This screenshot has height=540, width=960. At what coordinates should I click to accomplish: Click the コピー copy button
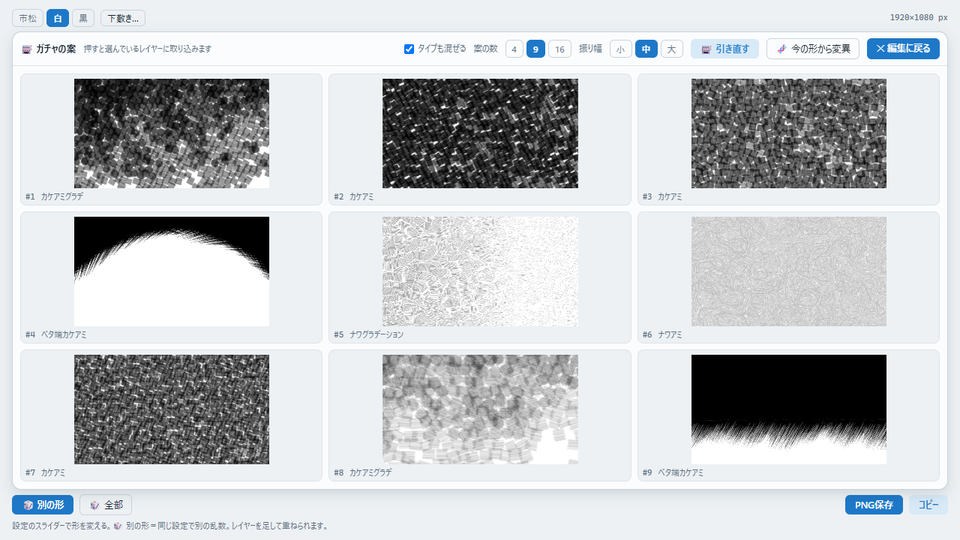tap(928, 504)
